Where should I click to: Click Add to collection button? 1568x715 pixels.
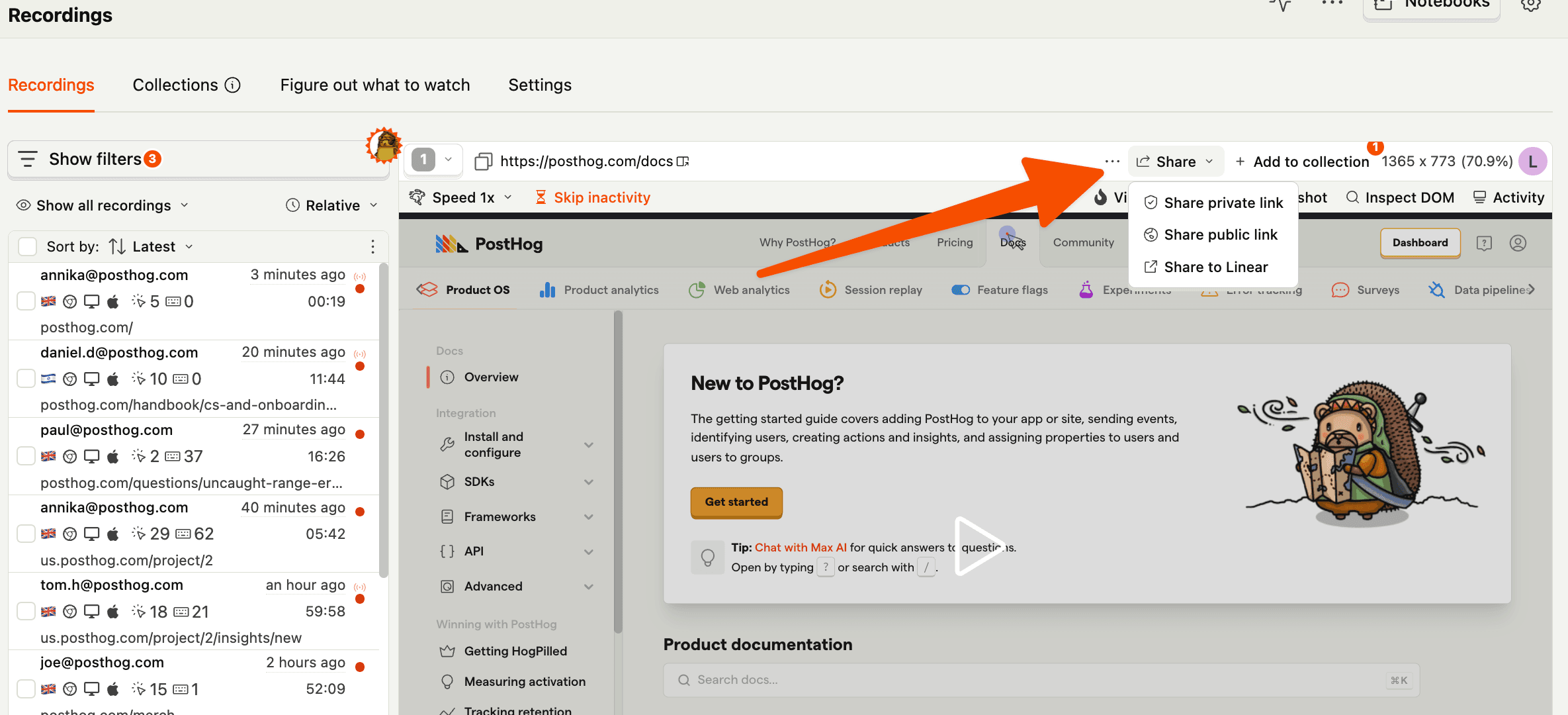tap(1301, 162)
